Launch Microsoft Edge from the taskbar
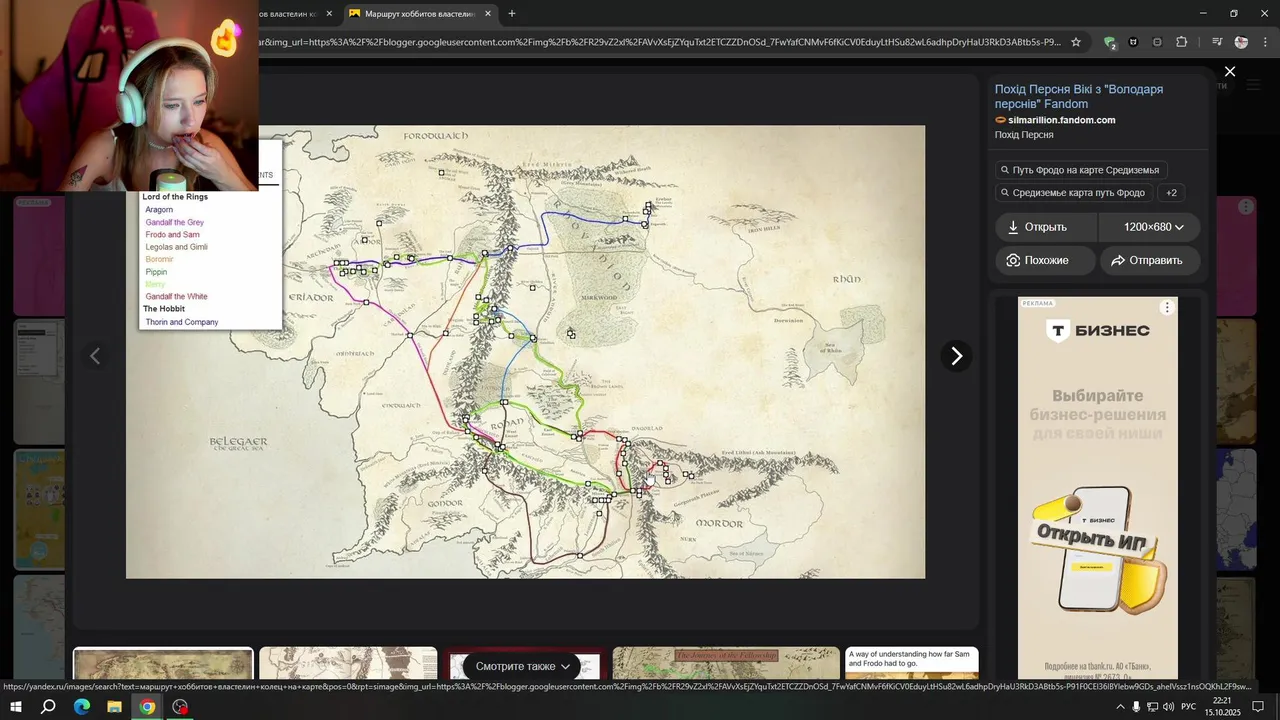The width and height of the screenshot is (1280, 720). tap(82, 707)
